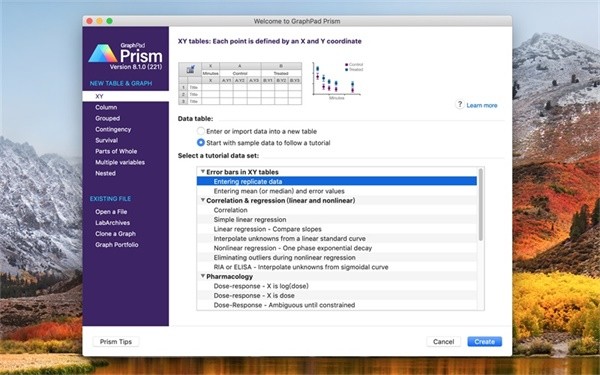600x375 pixels.
Task: Select Dose-response - X is dose
Action: pyautogui.click(x=337, y=295)
